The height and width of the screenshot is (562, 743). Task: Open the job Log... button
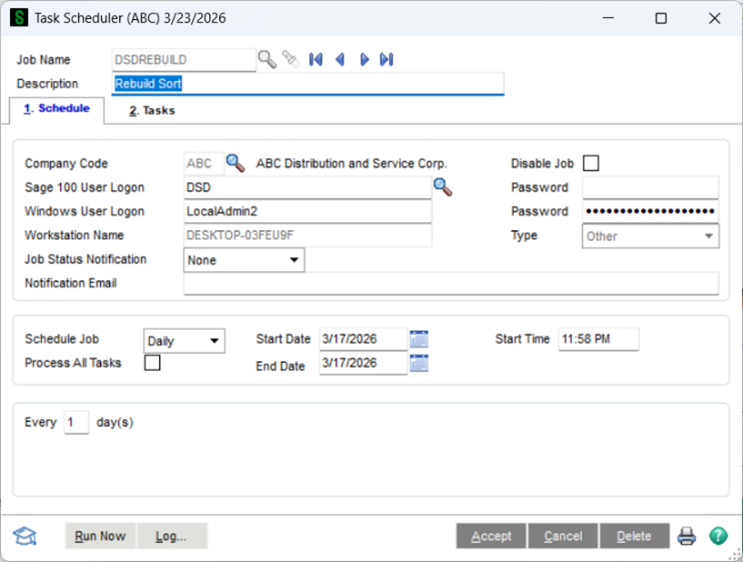click(172, 536)
